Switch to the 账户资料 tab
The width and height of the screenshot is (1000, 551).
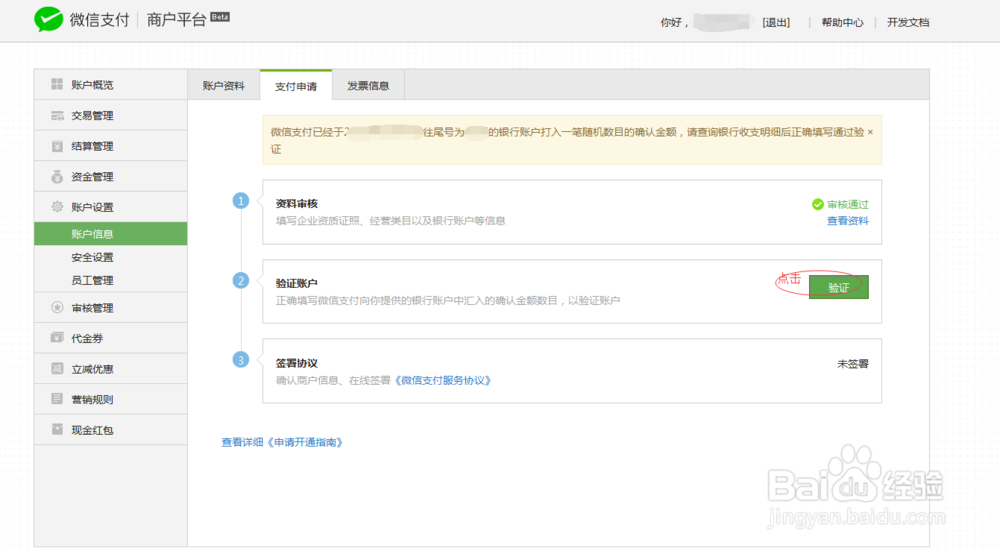224,85
